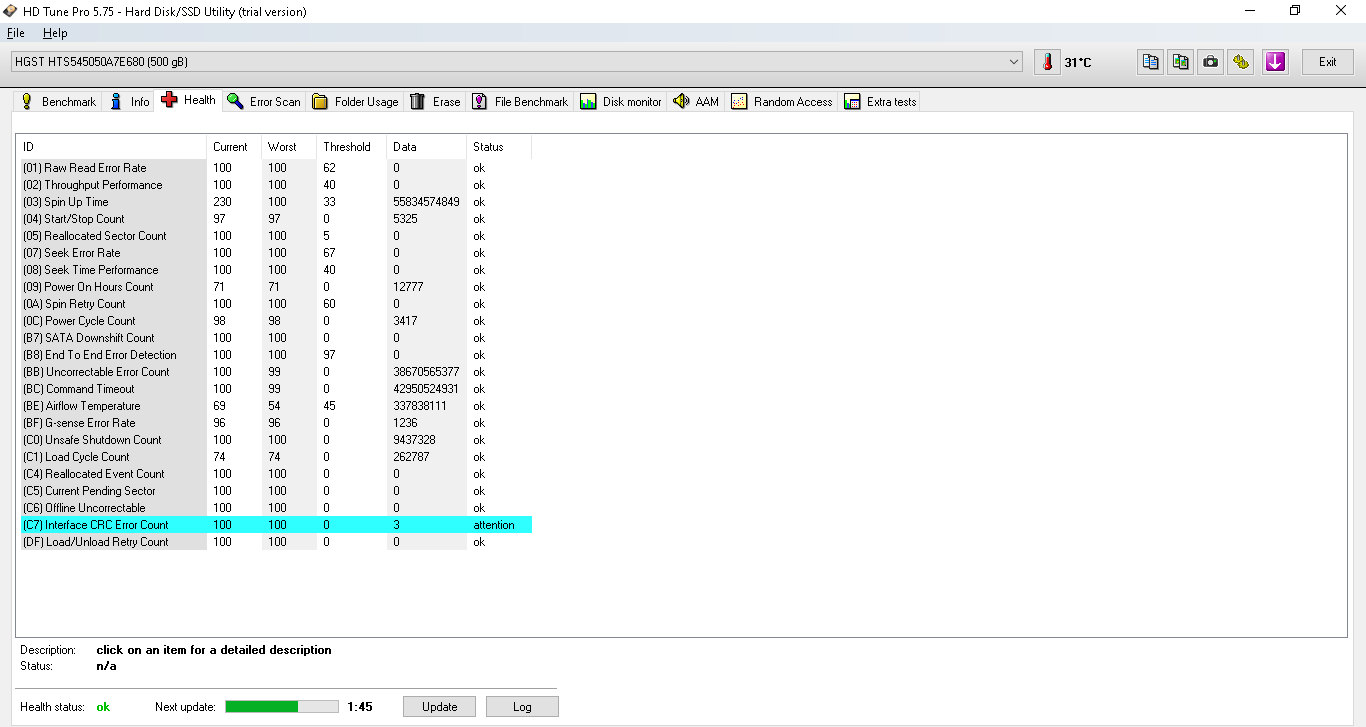Image resolution: width=1366 pixels, height=727 pixels.
Task: Go to the Error Scan tab
Action: [x=264, y=102]
